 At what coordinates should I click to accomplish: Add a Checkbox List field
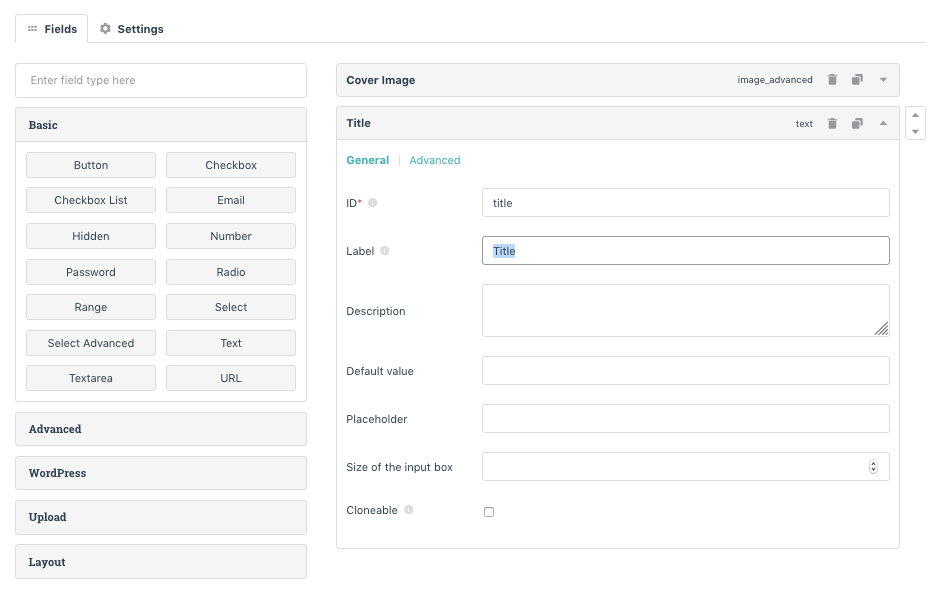tap(91, 200)
